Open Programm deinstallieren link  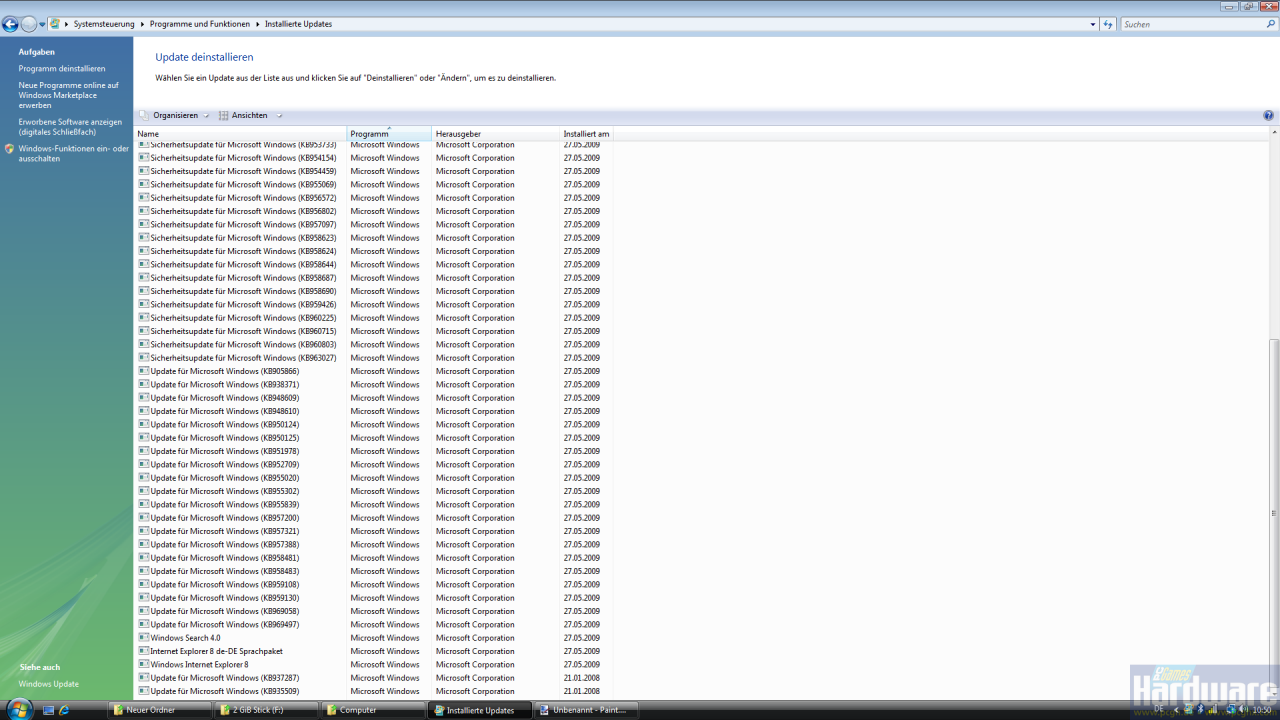62,69
